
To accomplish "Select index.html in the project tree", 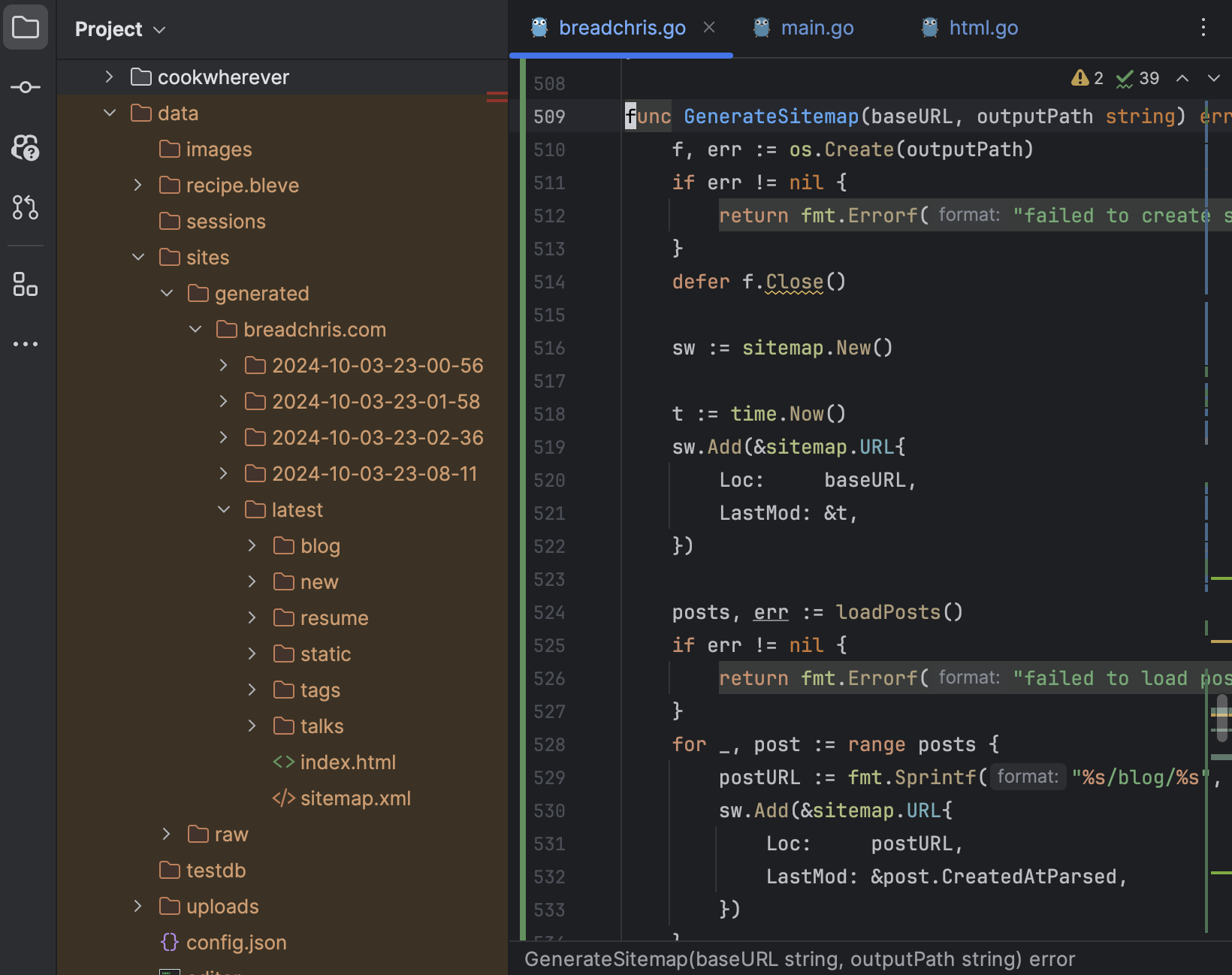I will [x=282, y=762].
